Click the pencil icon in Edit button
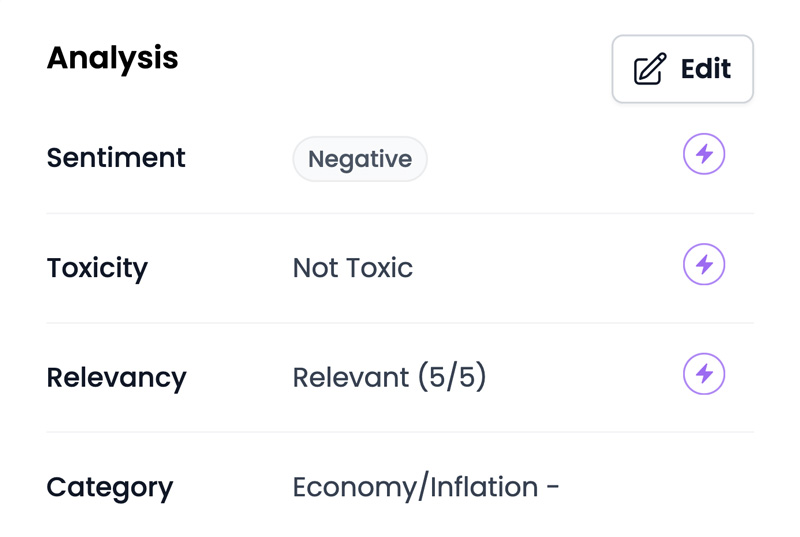Image resolution: width=800 pixels, height=537 pixels. [649, 68]
